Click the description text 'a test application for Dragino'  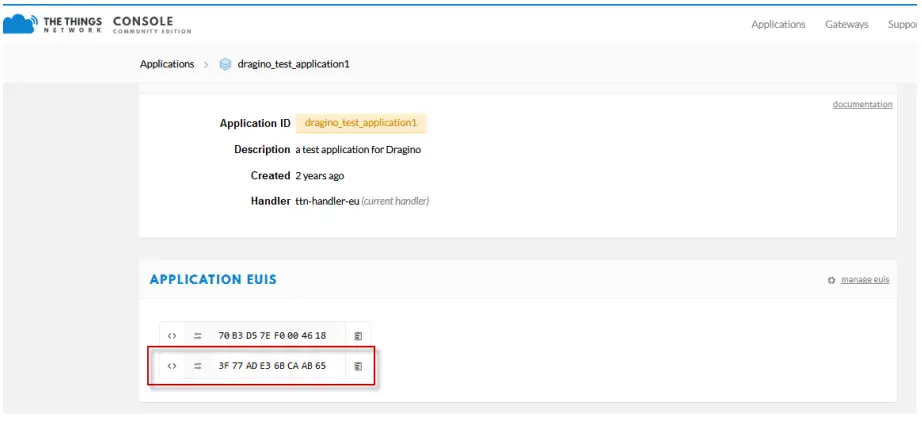[x=358, y=149]
